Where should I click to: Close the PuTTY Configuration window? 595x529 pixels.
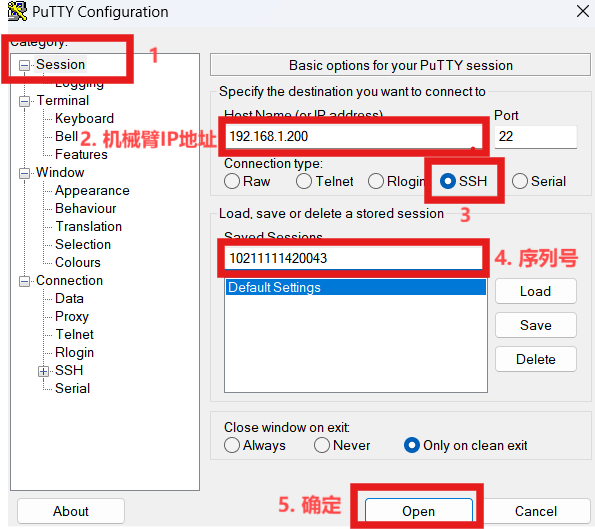click(x=582, y=11)
